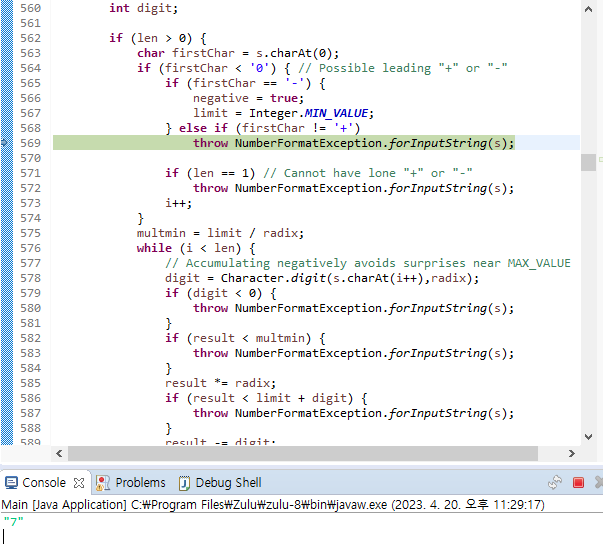Viewport: 603px width, 560px height.
Task: Click the Debug Shell tab icon
Action: [x=184, y=483]
